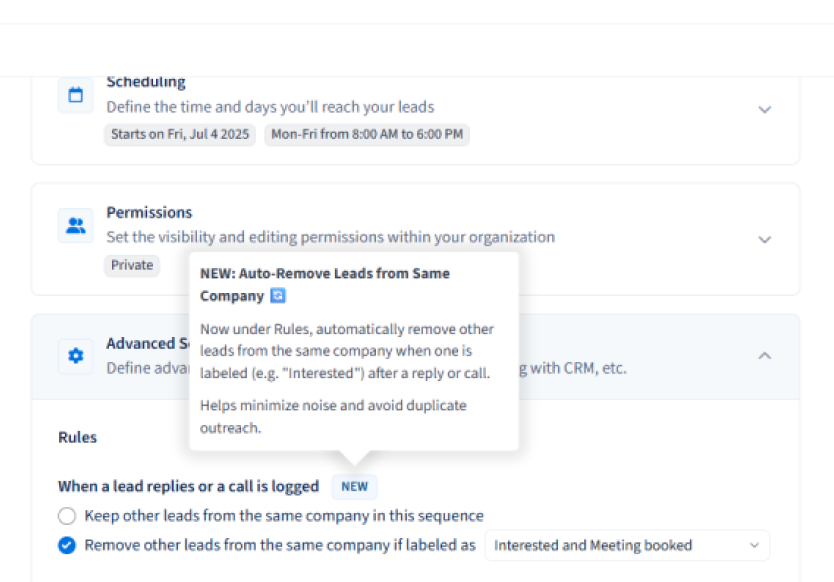Expand the Permissions section chevron
This screenshot has height=582, width=834.
click(764, 240)
